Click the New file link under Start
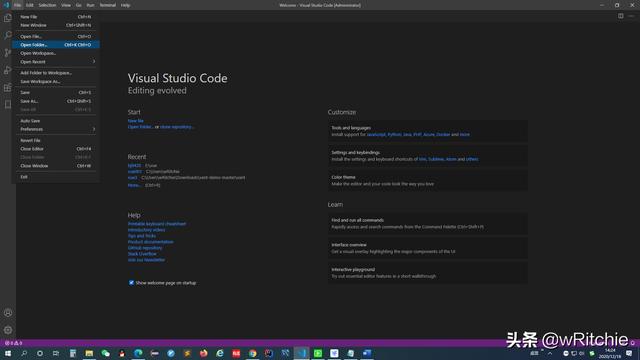This screenshot has width=640, height=360. pyautogui.click(x=136, y=121)
